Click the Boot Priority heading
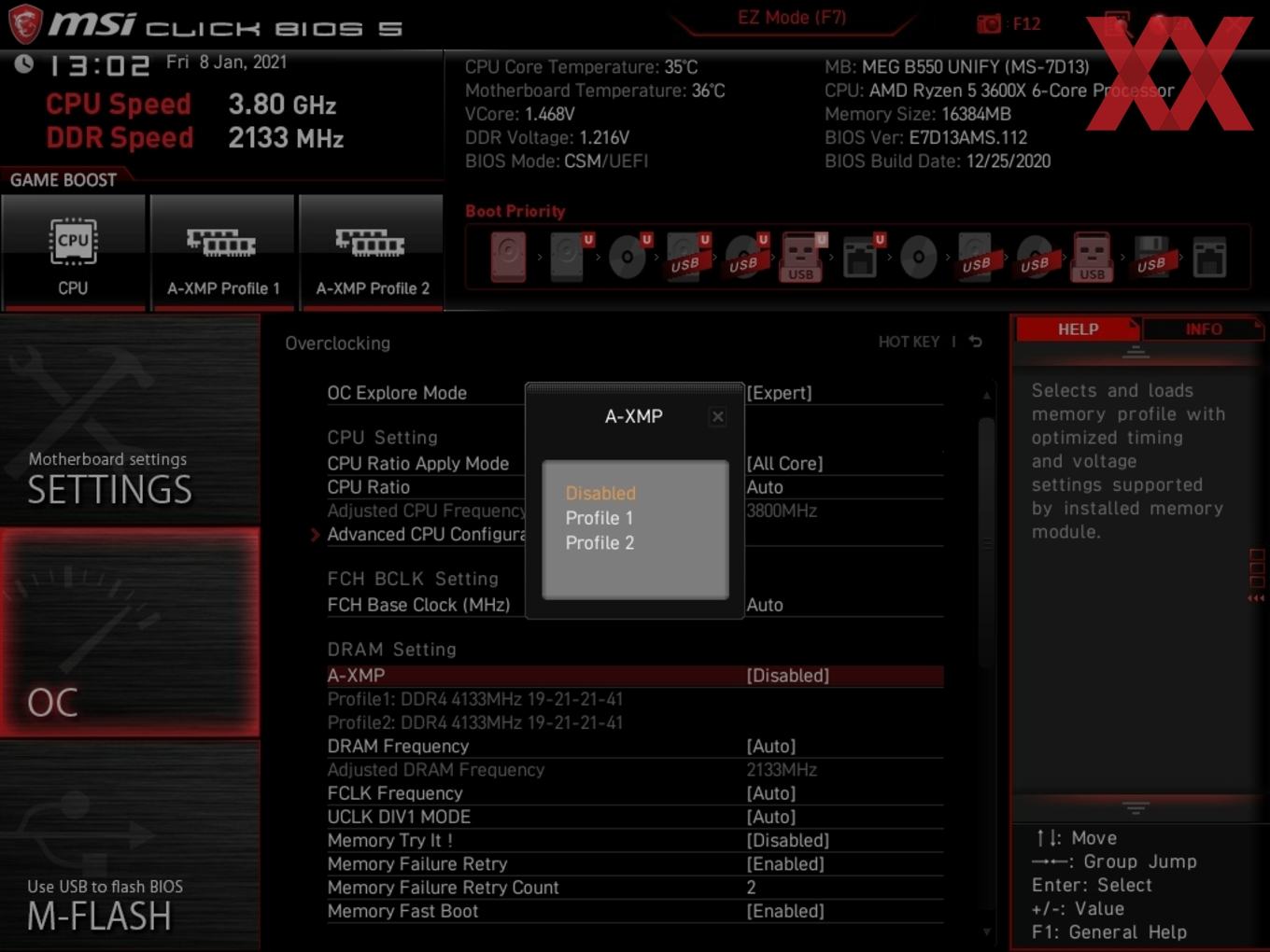 point(515,211)
